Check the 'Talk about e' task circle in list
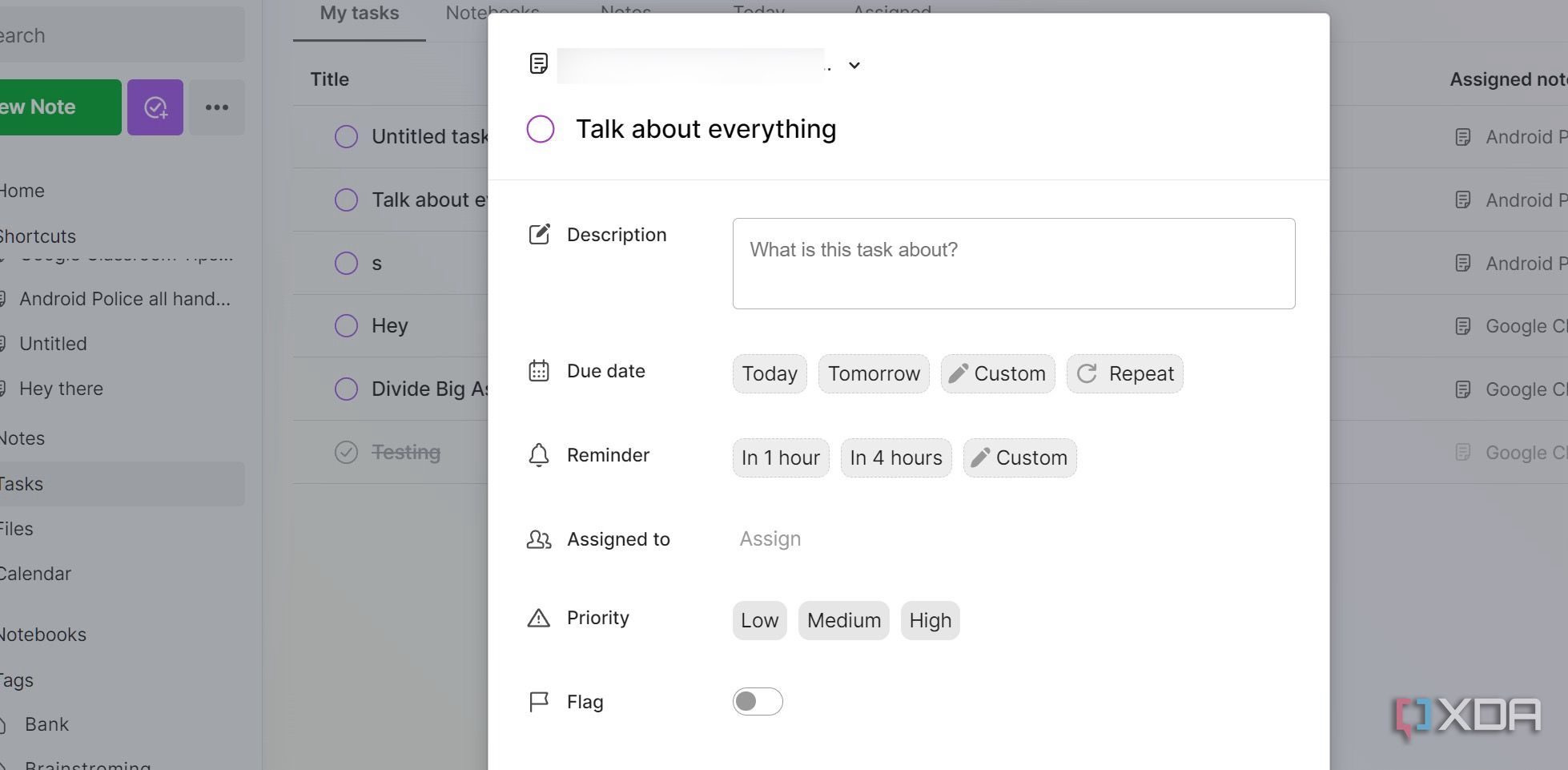The image size is (1568, 770). tap(346, 200)
